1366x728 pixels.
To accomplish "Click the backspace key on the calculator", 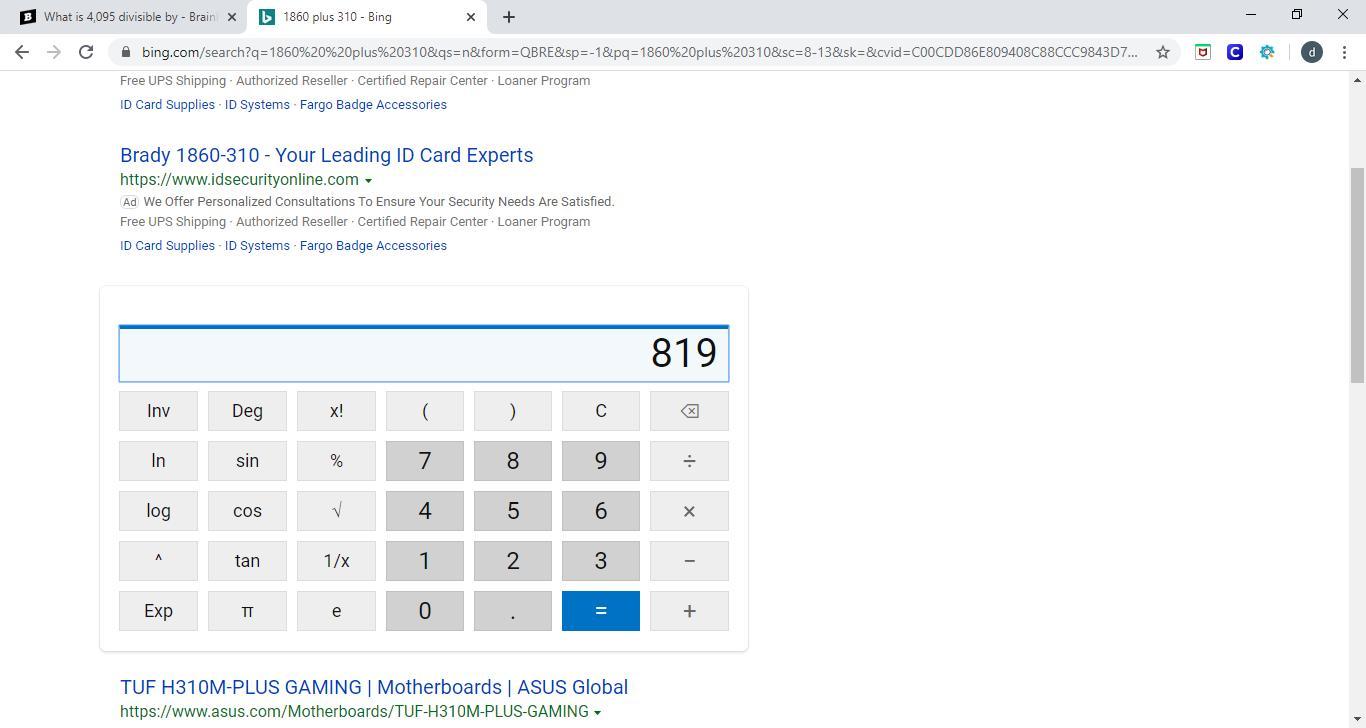I will (x=689, y=411).
